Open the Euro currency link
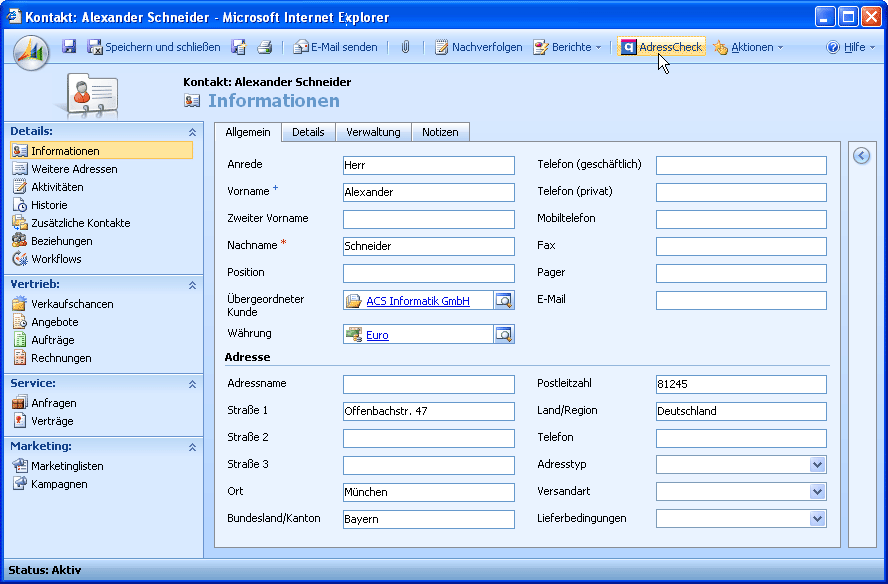 pos(377,335)
